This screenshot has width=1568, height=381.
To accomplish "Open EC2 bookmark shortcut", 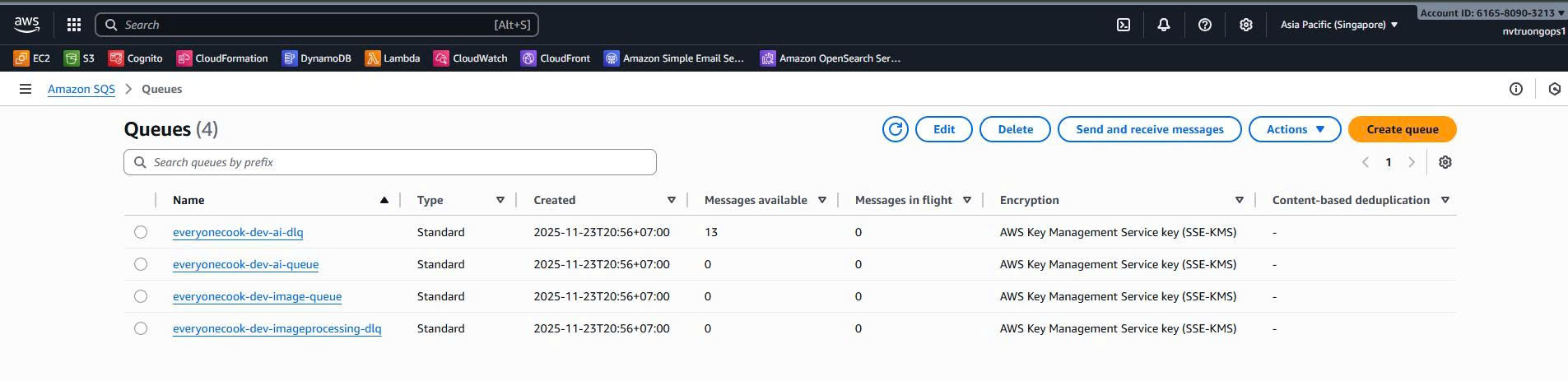I will pyautogui.click(x=32, y=58).
